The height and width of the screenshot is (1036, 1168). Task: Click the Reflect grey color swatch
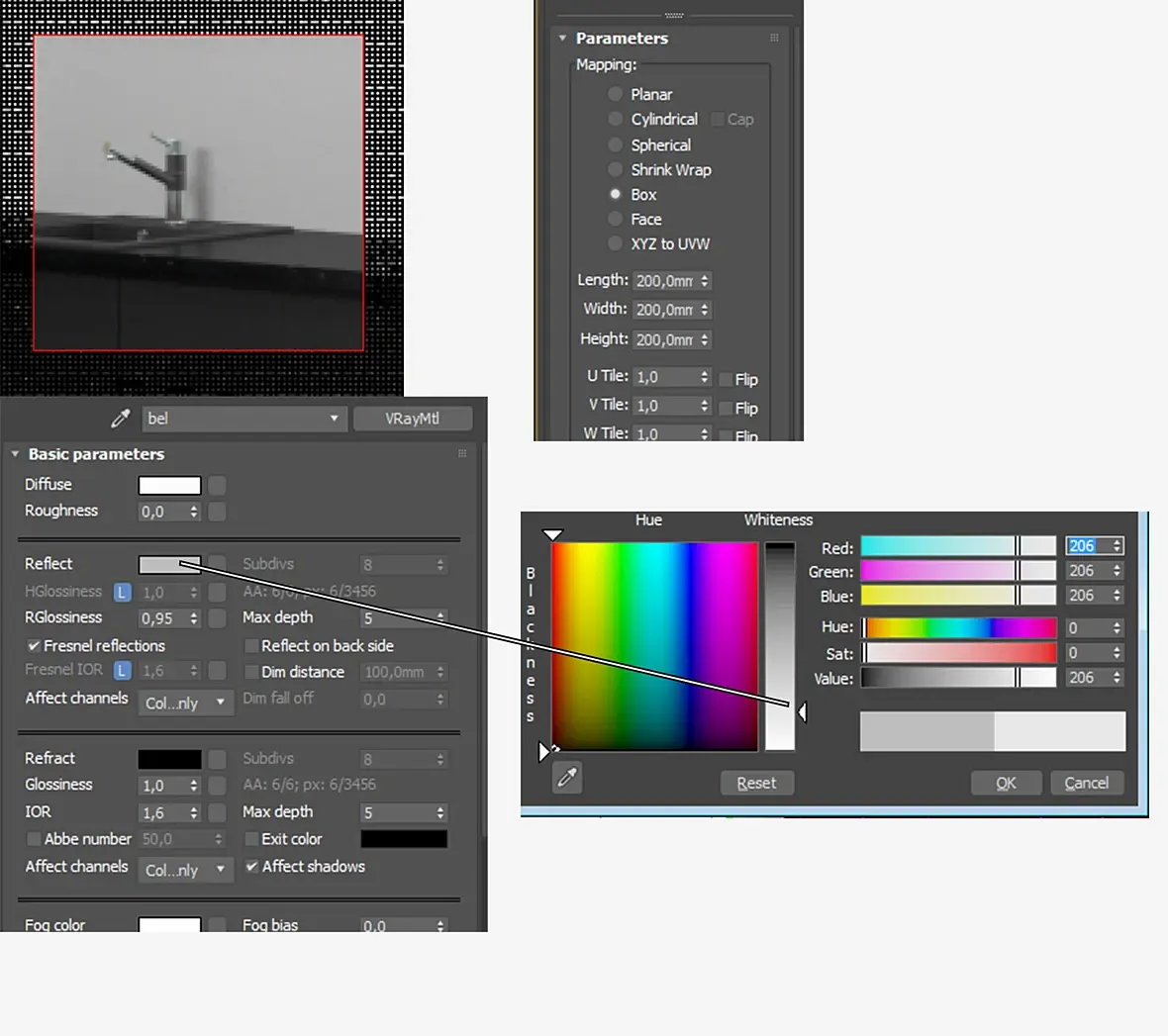click(x=169, y=564)
